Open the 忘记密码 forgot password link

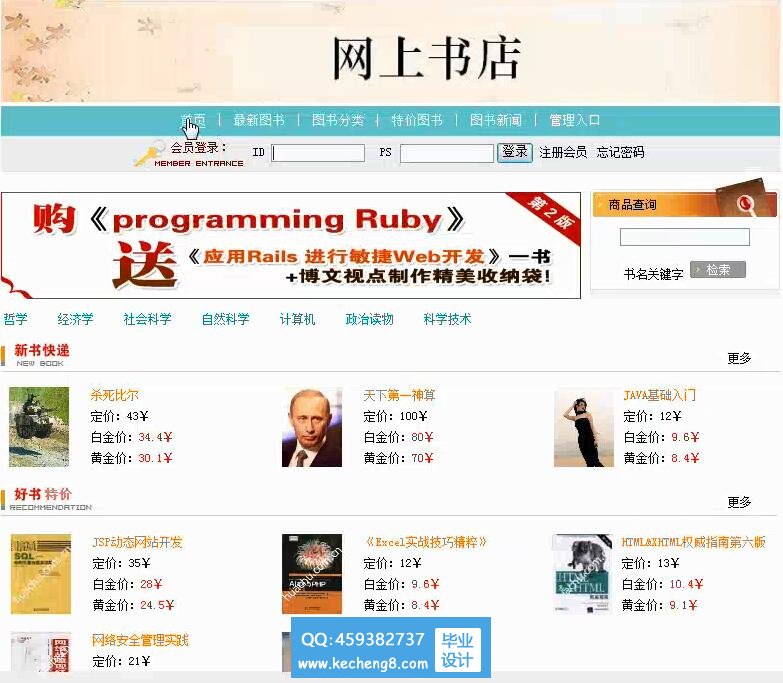click(620, 152)
